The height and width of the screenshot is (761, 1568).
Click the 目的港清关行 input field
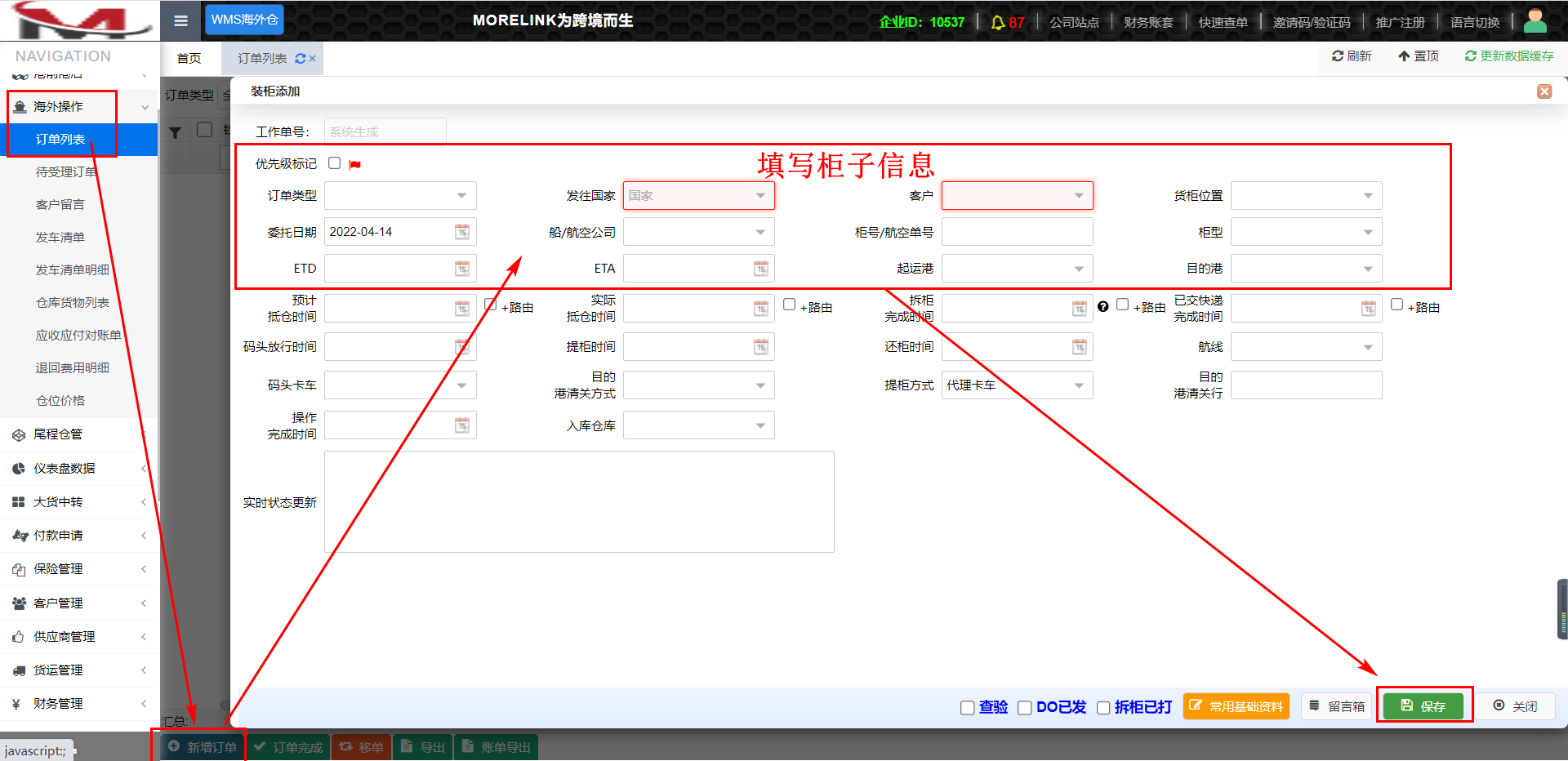1307,385
